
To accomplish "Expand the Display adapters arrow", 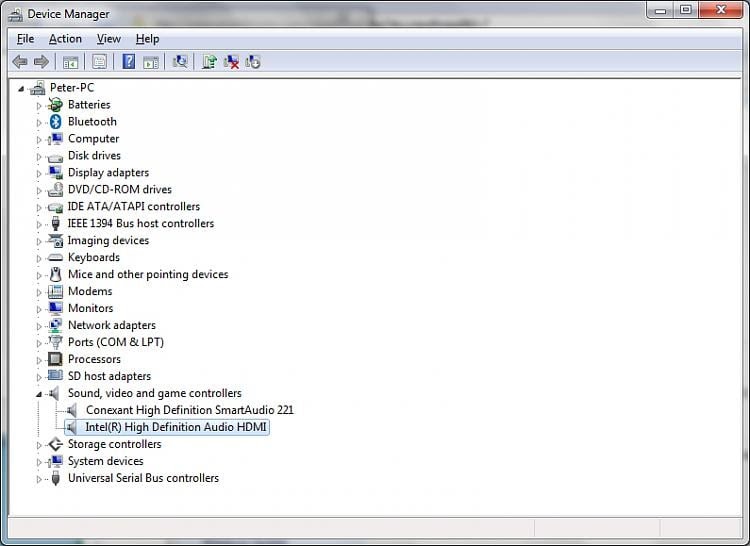I will click(x=39, y=173).
